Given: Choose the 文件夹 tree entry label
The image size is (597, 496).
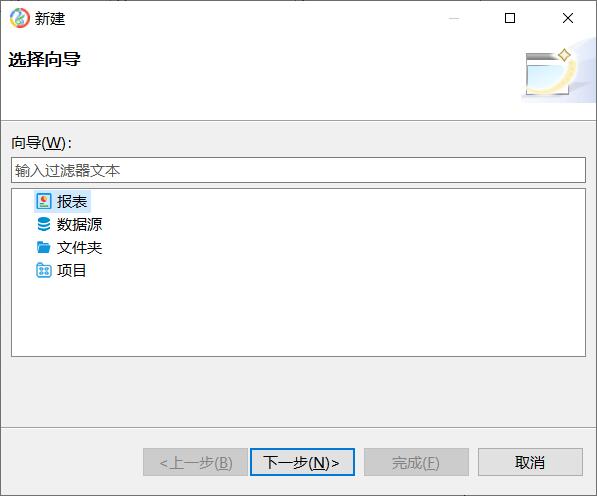Looking at the screenshot, I should 79,247.
